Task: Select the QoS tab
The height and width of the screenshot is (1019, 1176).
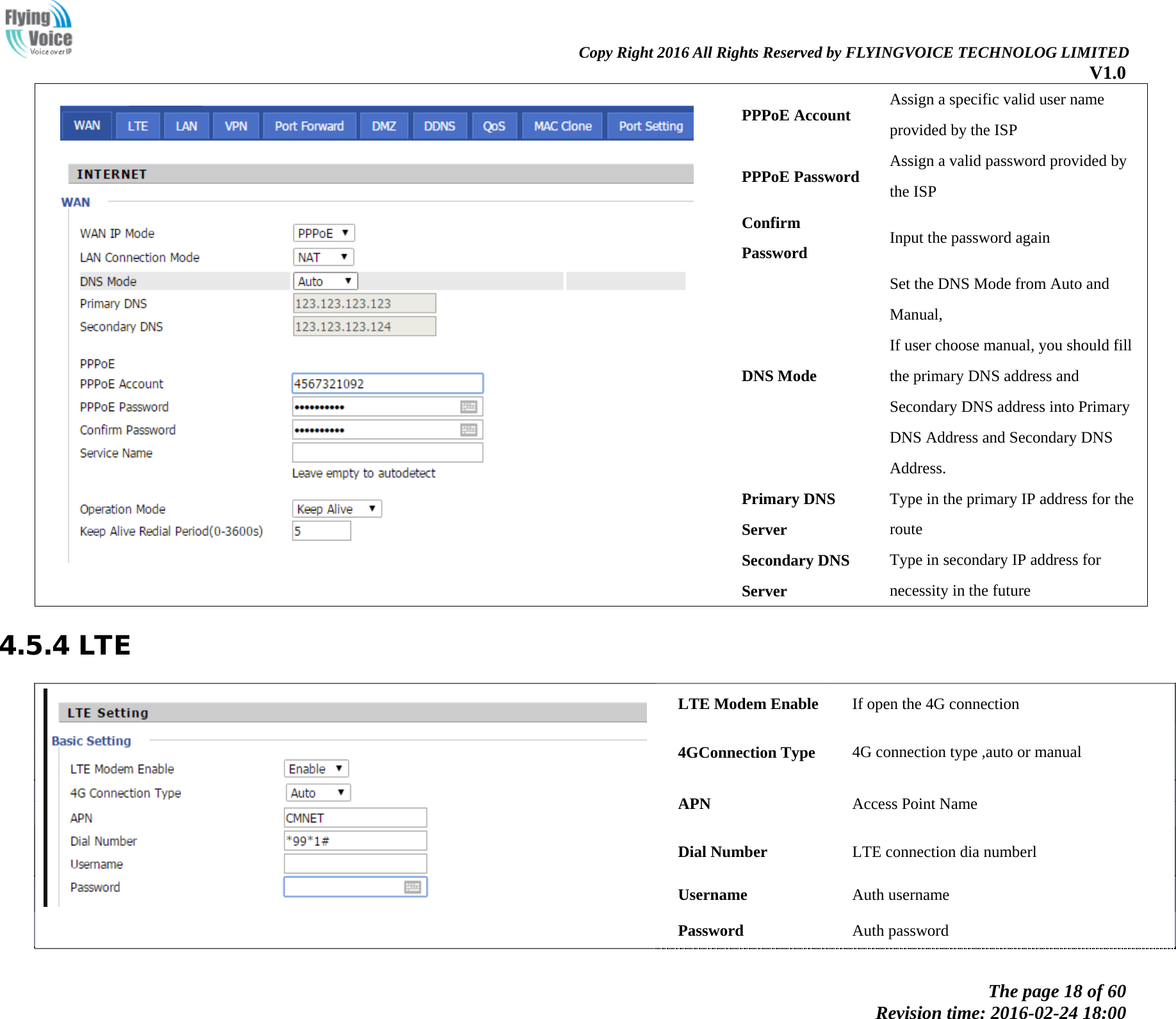Action: 494,125
